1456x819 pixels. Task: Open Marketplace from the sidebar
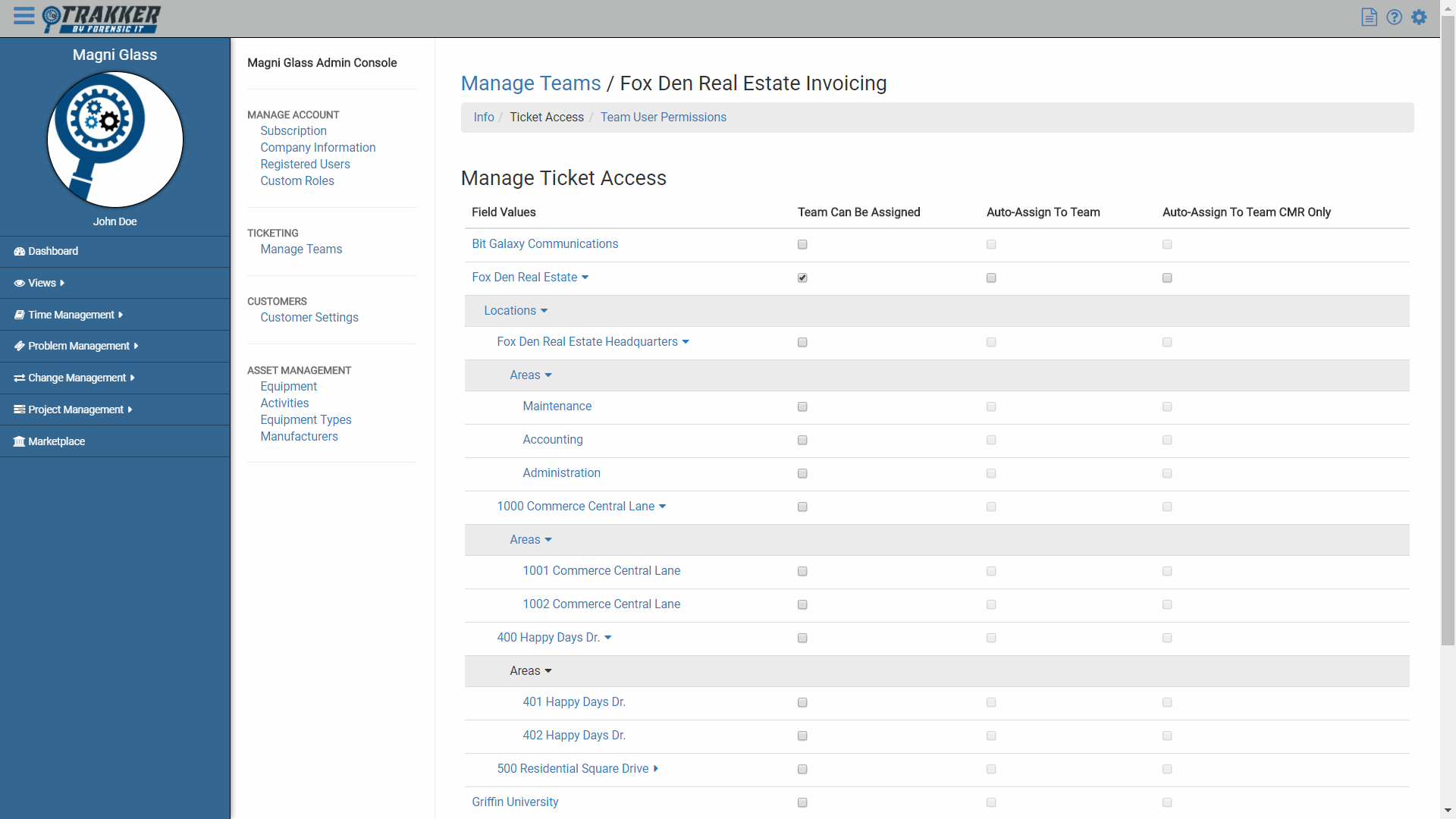(x=56, y=441)
